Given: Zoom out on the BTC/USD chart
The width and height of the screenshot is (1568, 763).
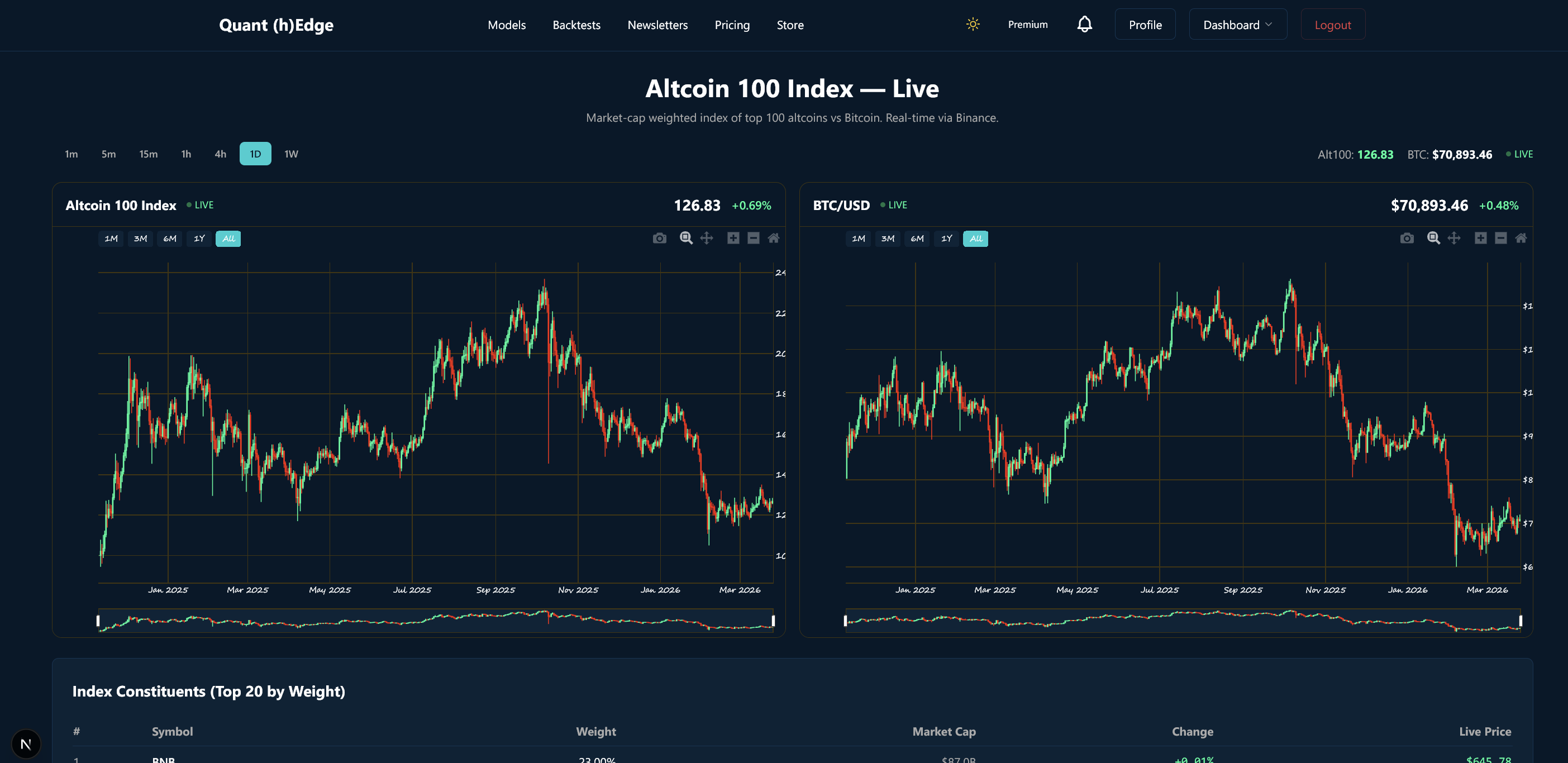Looking at the screenshot, I should [x=1500, y=238].
